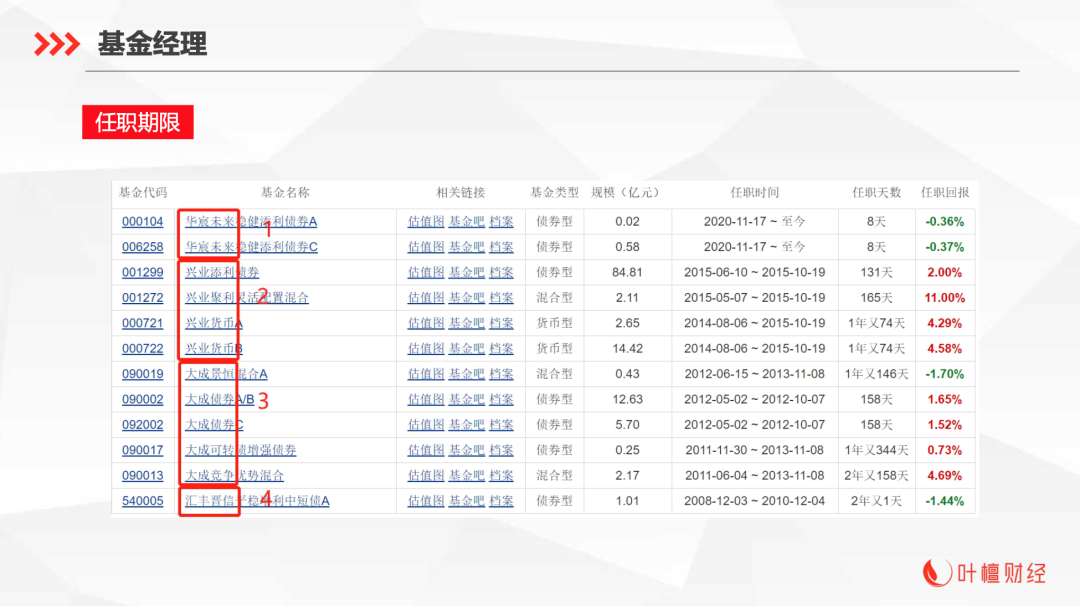Click 估值图 in the 090017 row

[x=426, y=451]
